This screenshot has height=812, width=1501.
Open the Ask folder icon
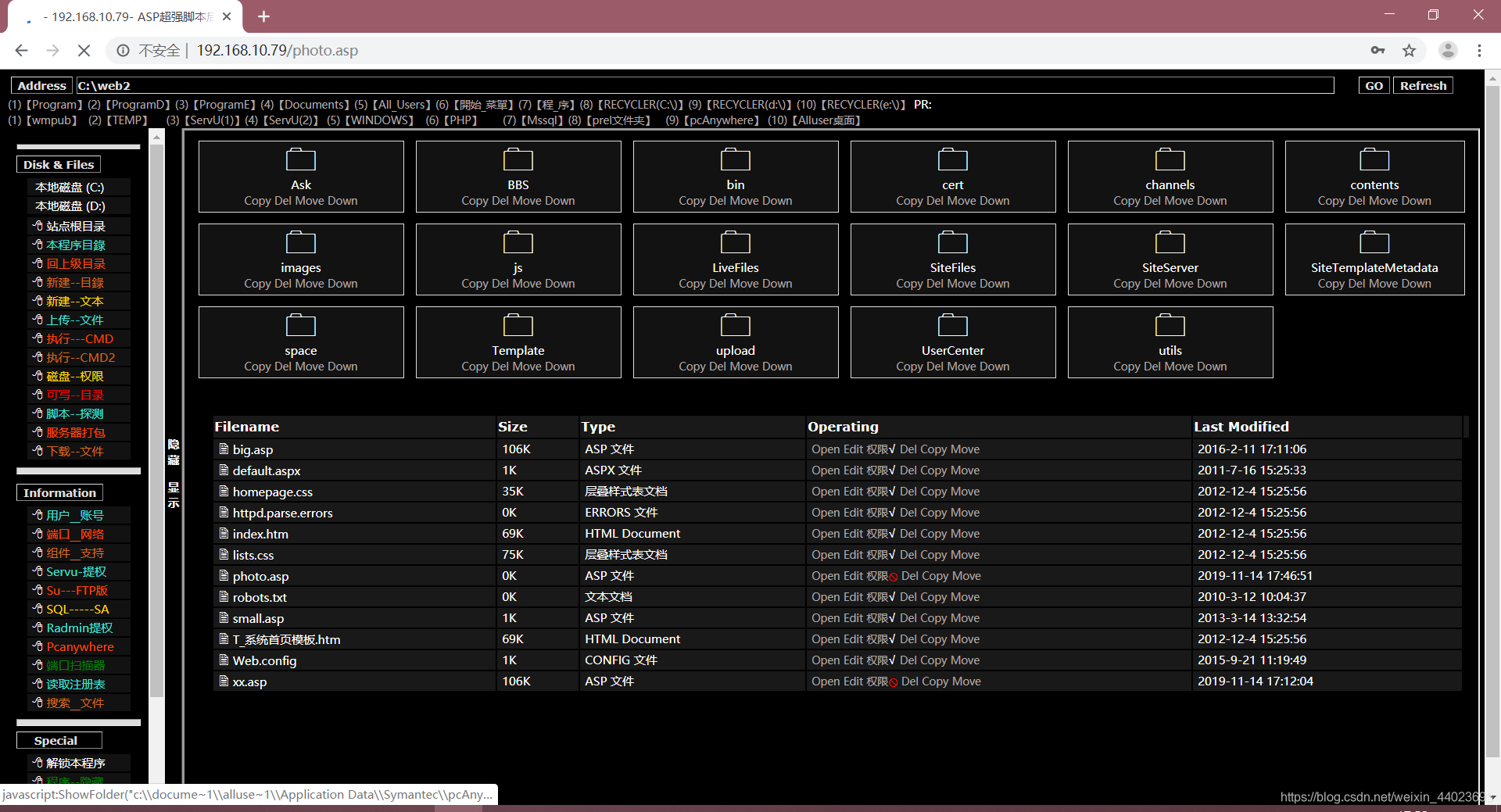[x=301, y=160]
